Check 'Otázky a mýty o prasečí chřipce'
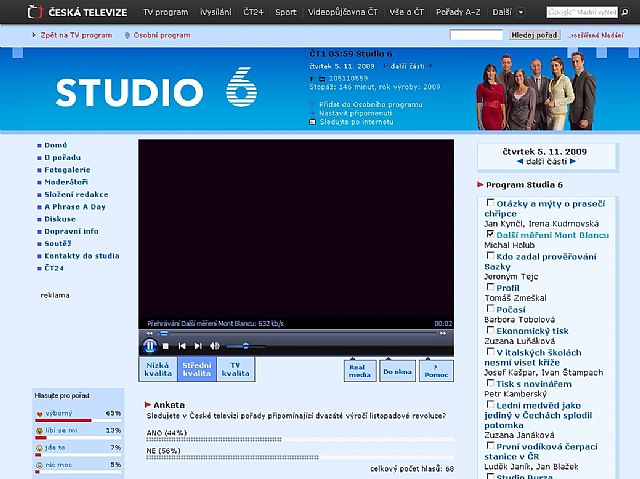 [490, 202]
